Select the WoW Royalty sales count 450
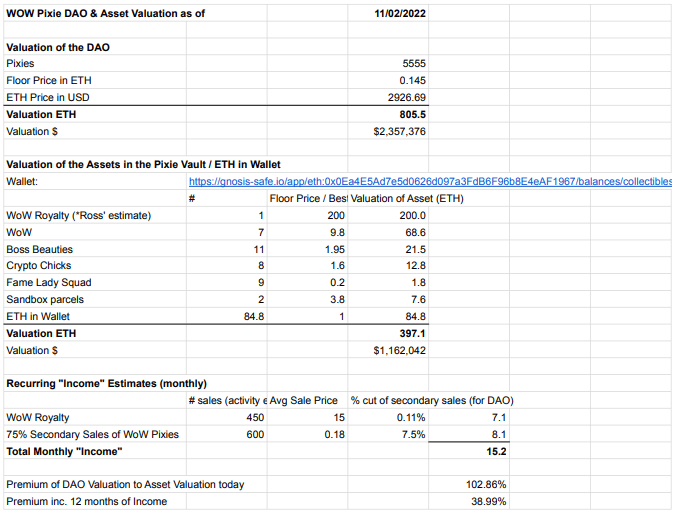This screenshot has width=674, height=518. click(254, 418)
